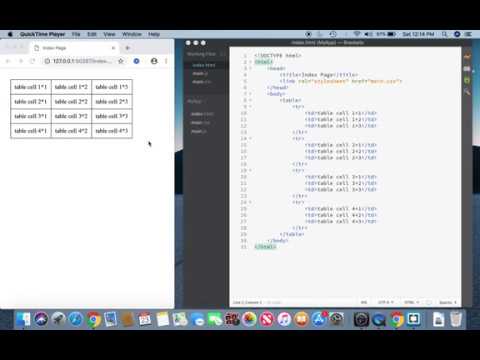This screenshot has width=480, height=360.
Task: Open QuickTime Player from the Dock
Action: coord(379,320)
